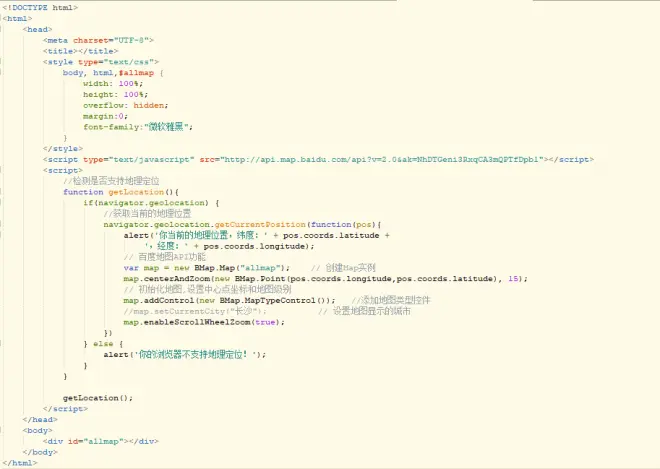
Task: Click the 'body, html,#allmap {' selector line
Action: (x=113, y=73)
